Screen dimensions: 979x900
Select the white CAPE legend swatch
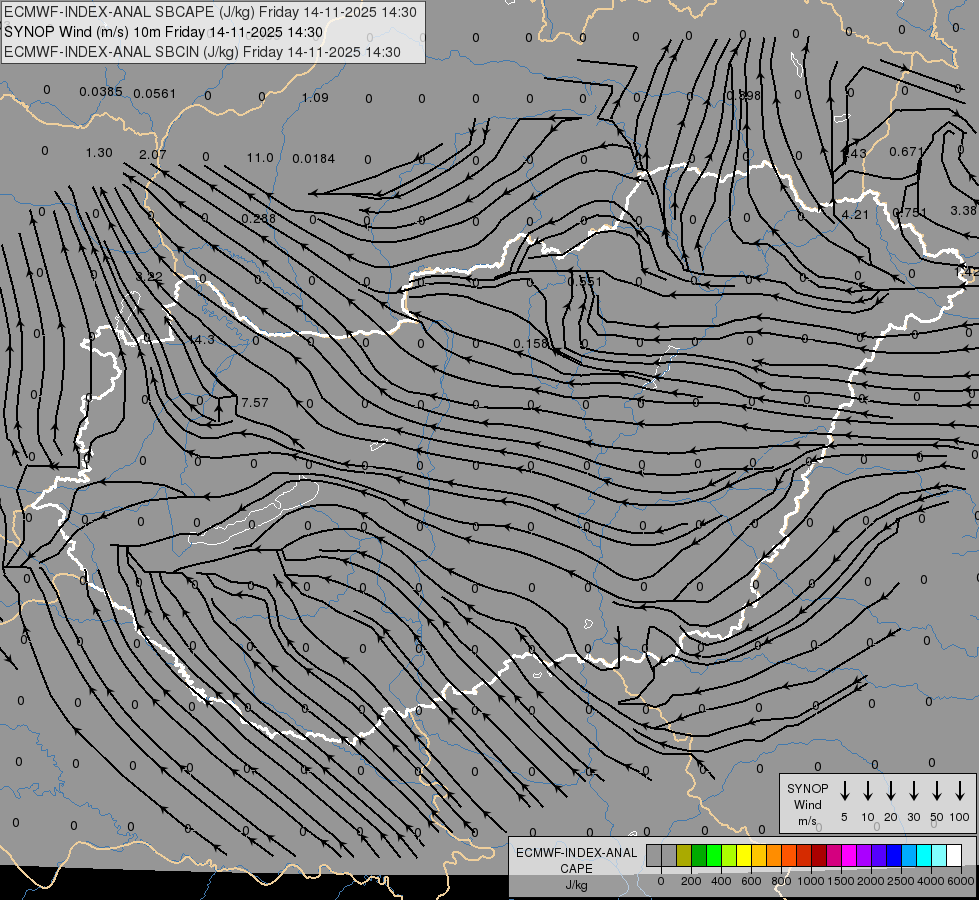953,855
